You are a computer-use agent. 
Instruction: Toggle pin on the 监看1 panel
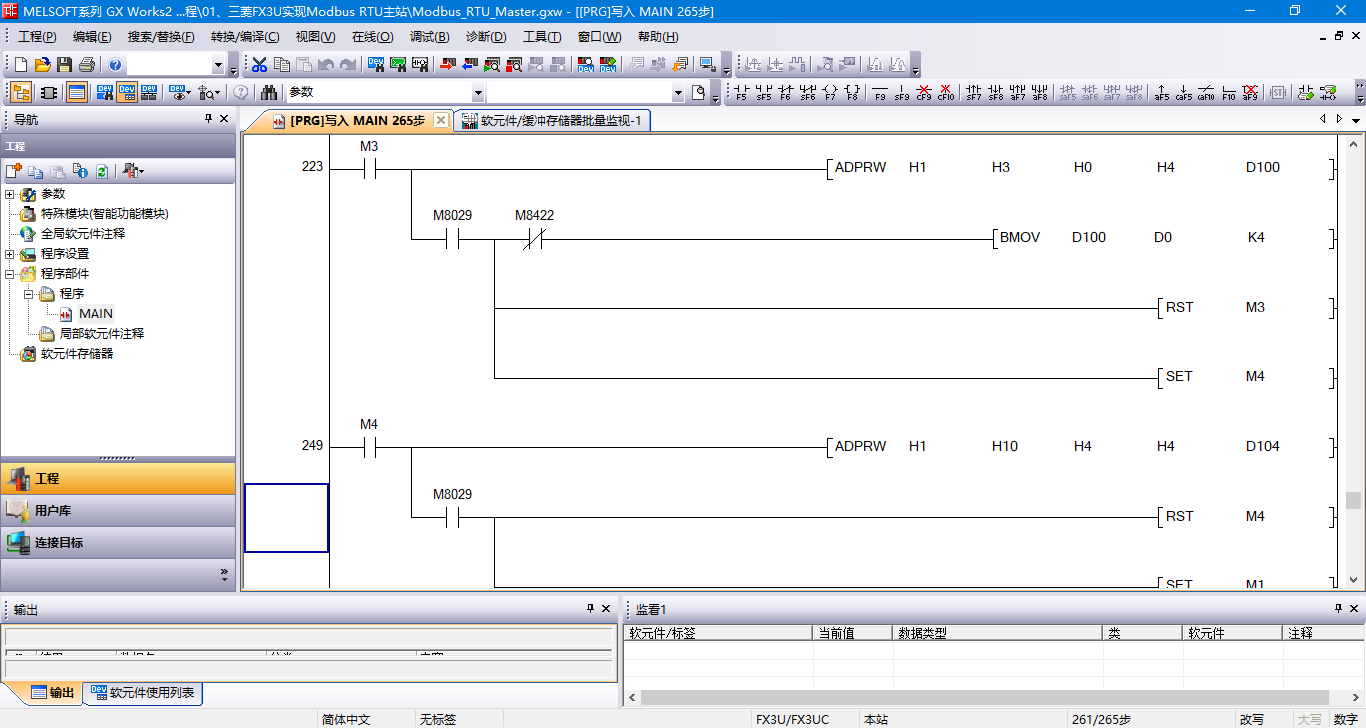pyautogui.click(x=1338, y=608)
